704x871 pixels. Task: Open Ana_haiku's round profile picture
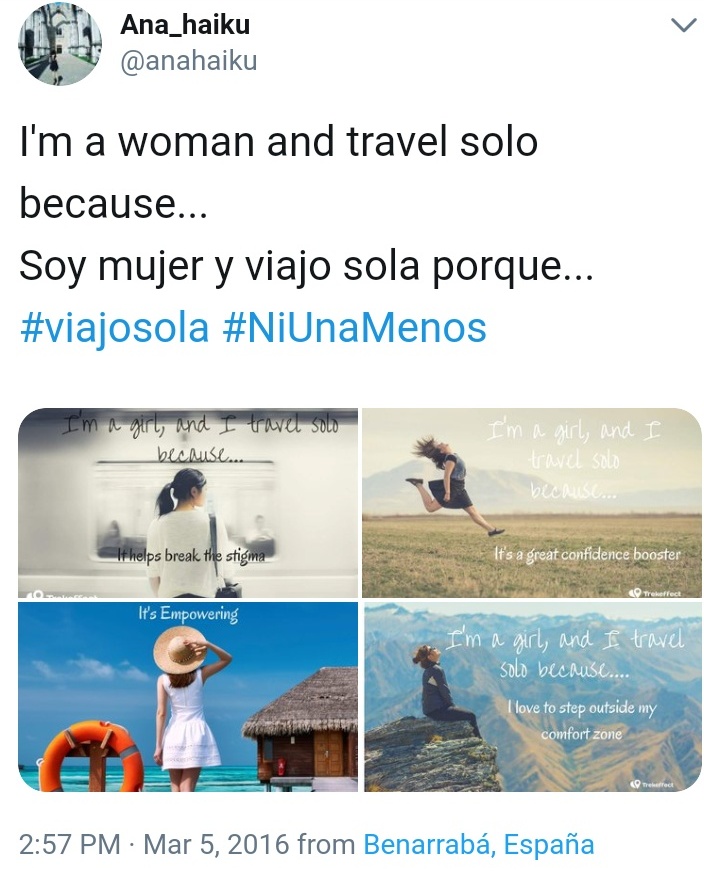(60, 43)
